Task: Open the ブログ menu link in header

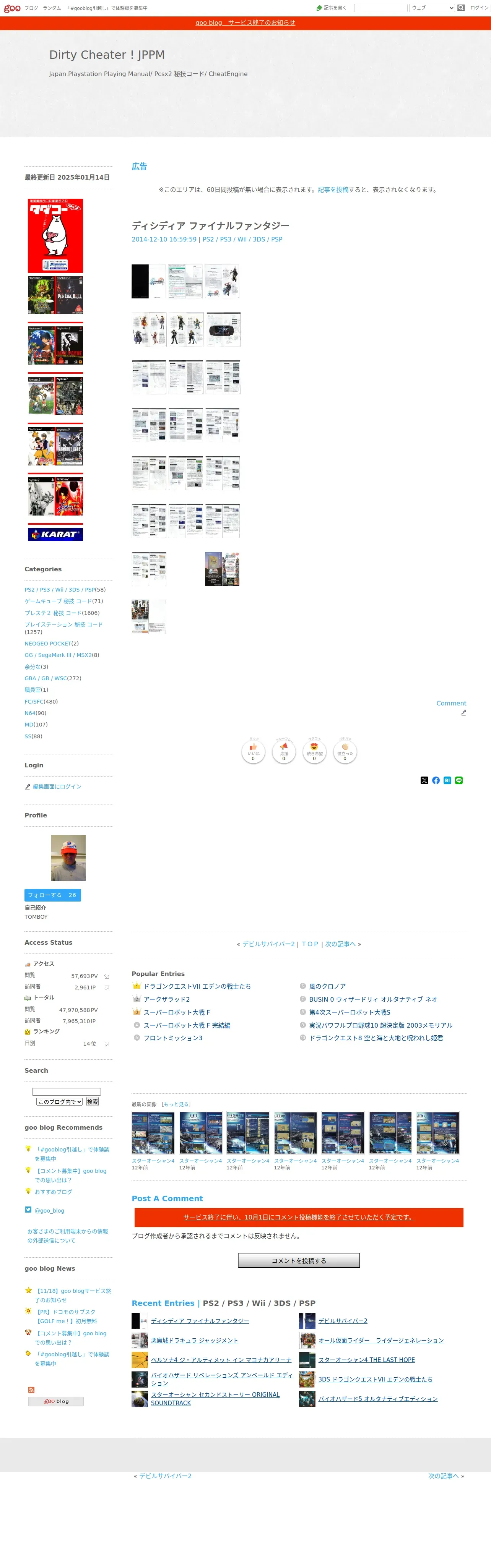Action: [31, 8]
